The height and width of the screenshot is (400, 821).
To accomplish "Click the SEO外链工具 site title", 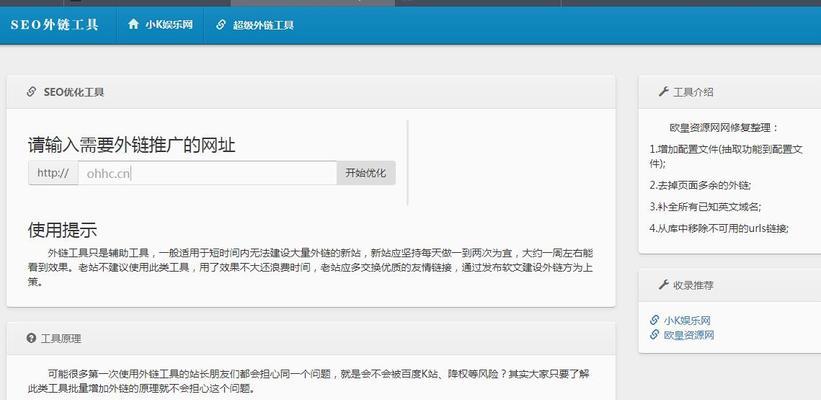I will [54, 25].
